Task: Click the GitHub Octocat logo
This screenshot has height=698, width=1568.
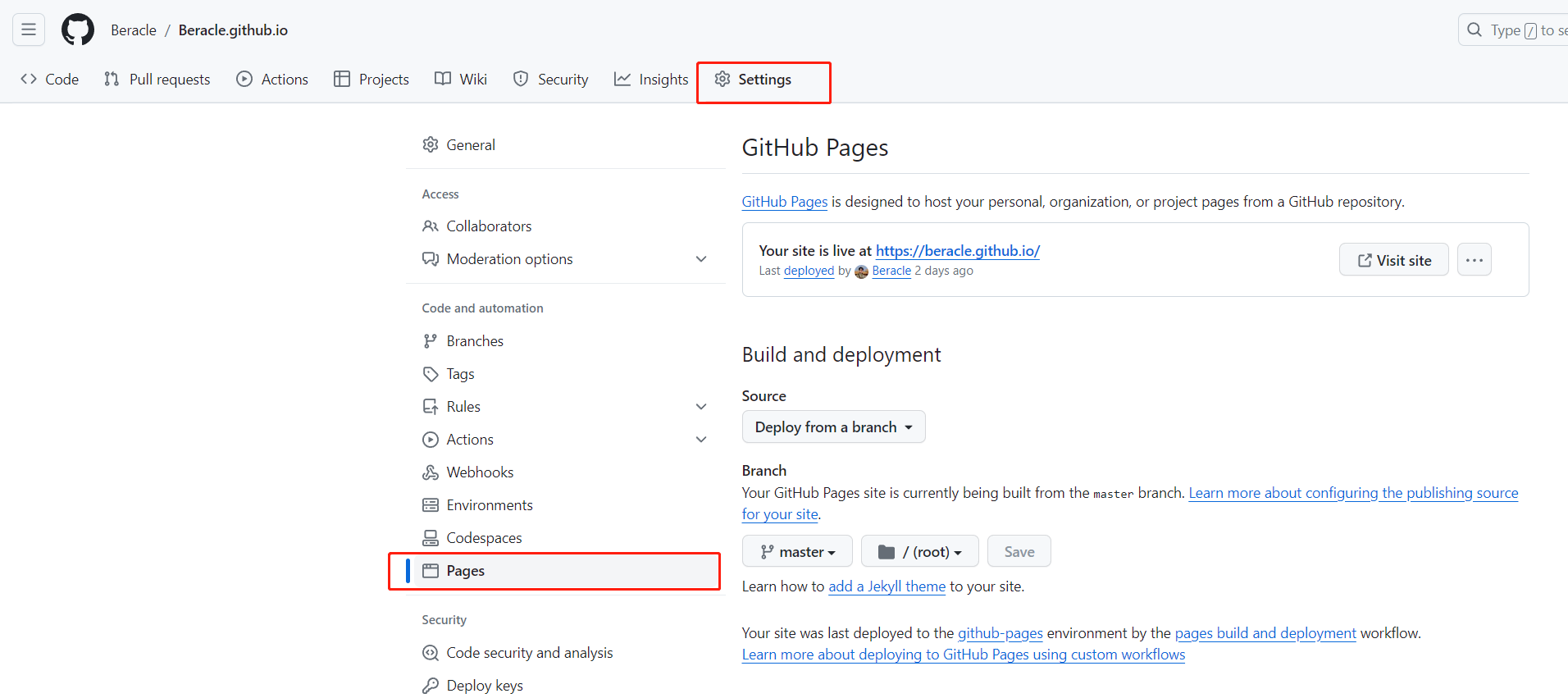Action: 78,30
